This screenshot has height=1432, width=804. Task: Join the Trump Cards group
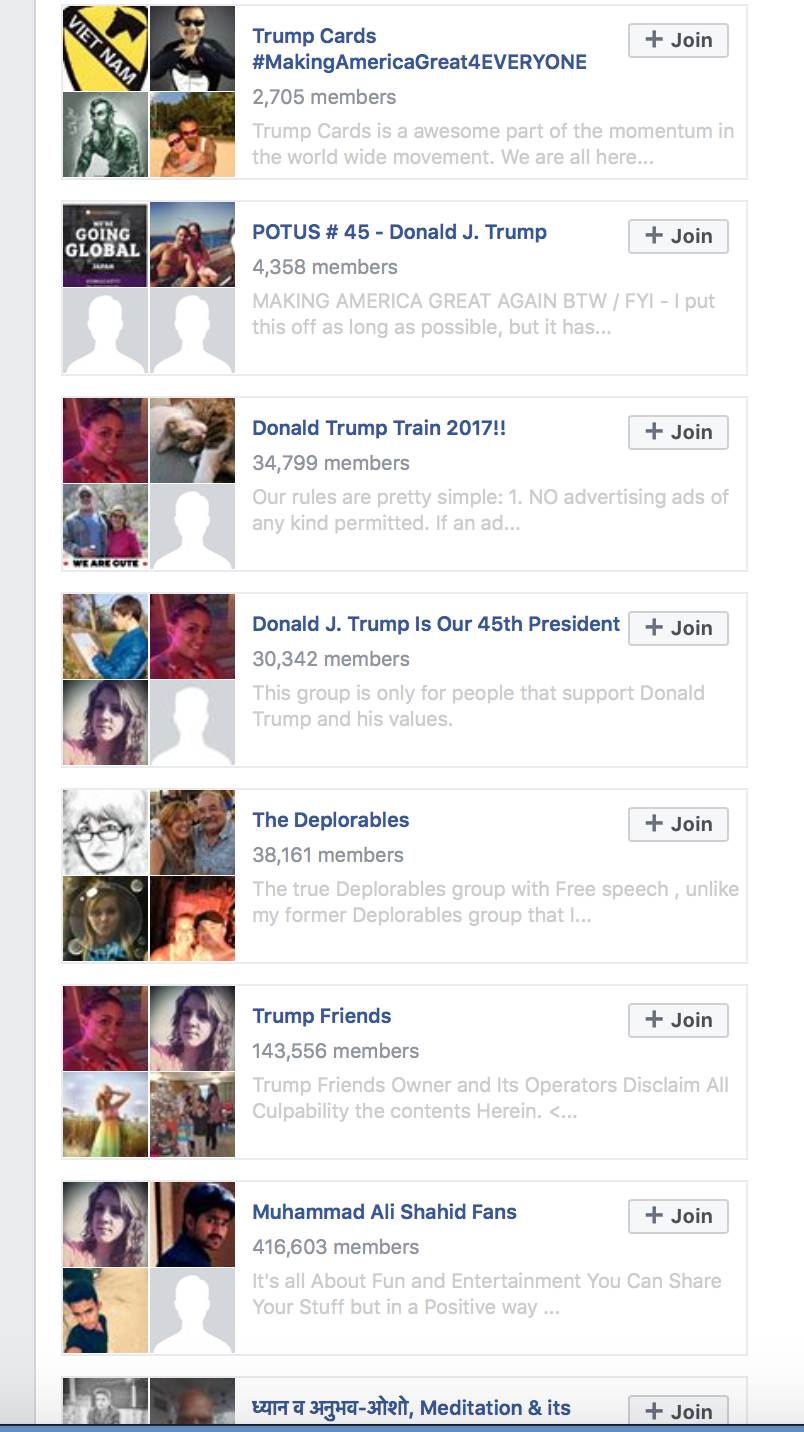click(x=678, y=40)
